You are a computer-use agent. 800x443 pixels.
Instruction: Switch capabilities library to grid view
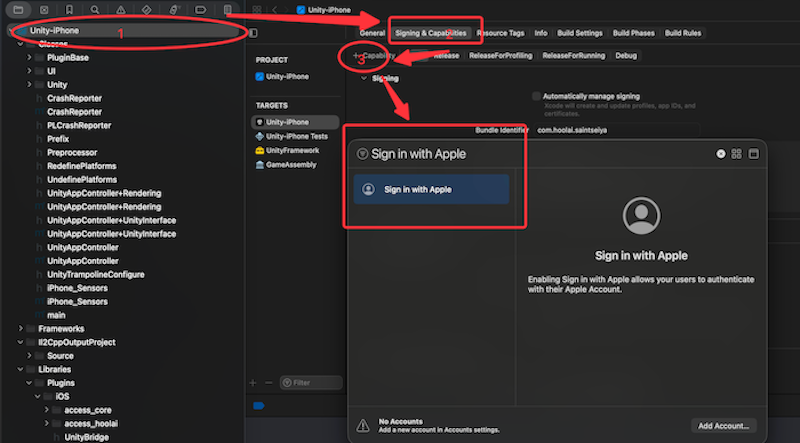(737, 154)
